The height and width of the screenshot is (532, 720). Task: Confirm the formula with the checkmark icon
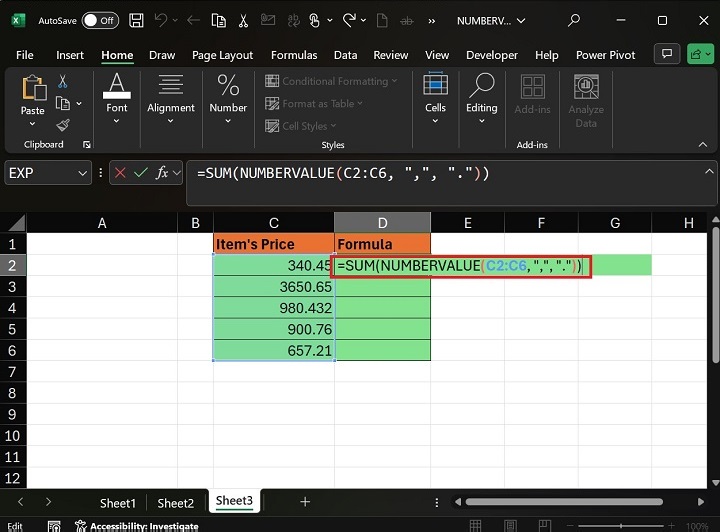142,173
